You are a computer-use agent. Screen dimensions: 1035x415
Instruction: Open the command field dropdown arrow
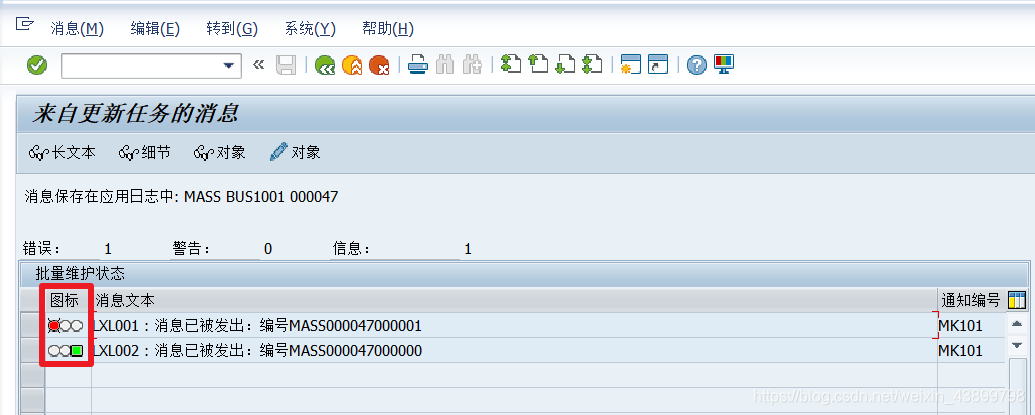point(228,65)
